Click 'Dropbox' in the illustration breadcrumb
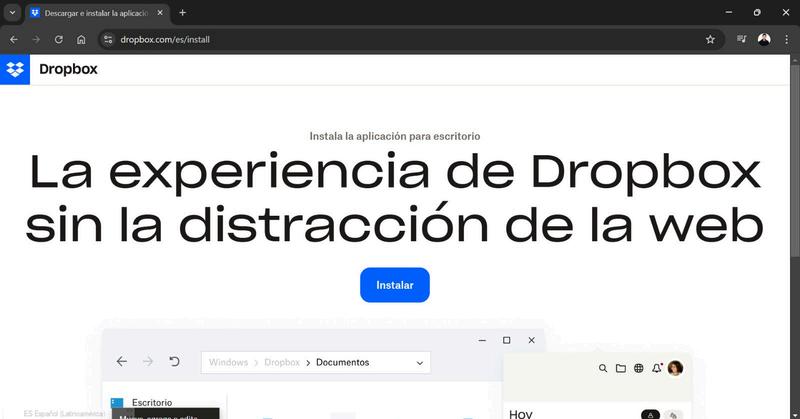The image size is (800, 419). coord(282,362)
